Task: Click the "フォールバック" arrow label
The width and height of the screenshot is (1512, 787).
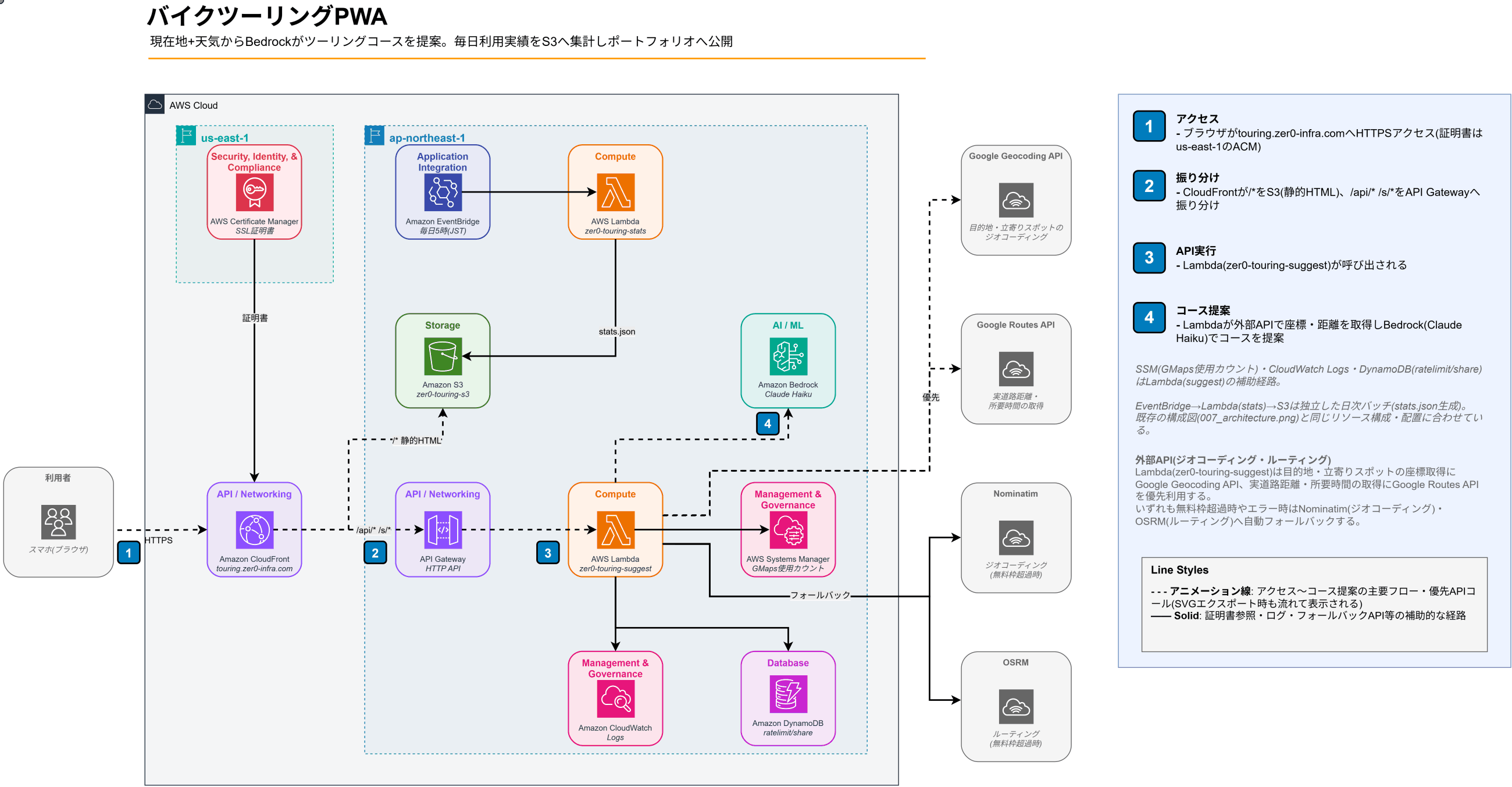Action: pos(820,595)
